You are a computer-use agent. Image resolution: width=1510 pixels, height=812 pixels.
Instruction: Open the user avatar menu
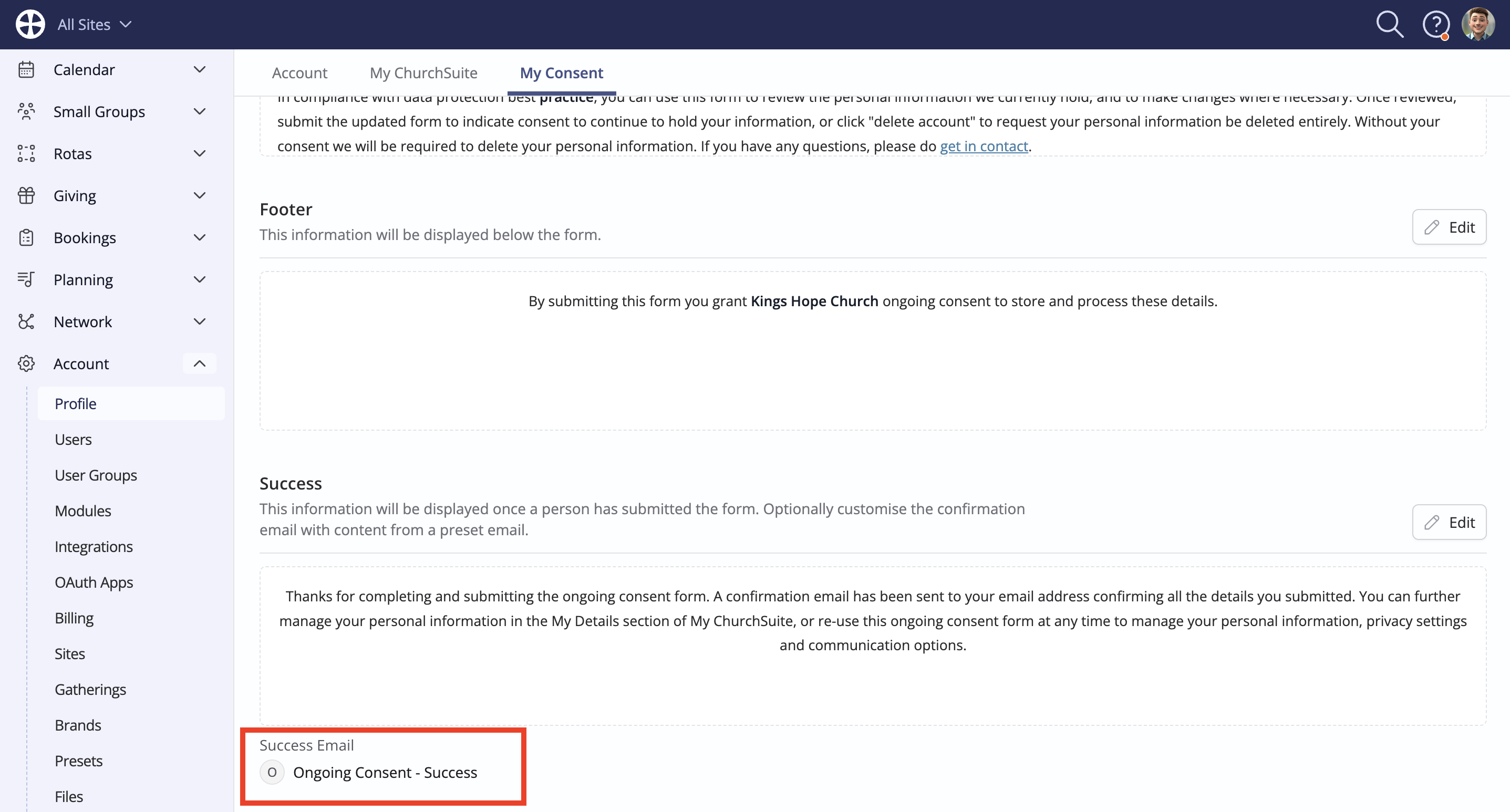(1478, 24)
